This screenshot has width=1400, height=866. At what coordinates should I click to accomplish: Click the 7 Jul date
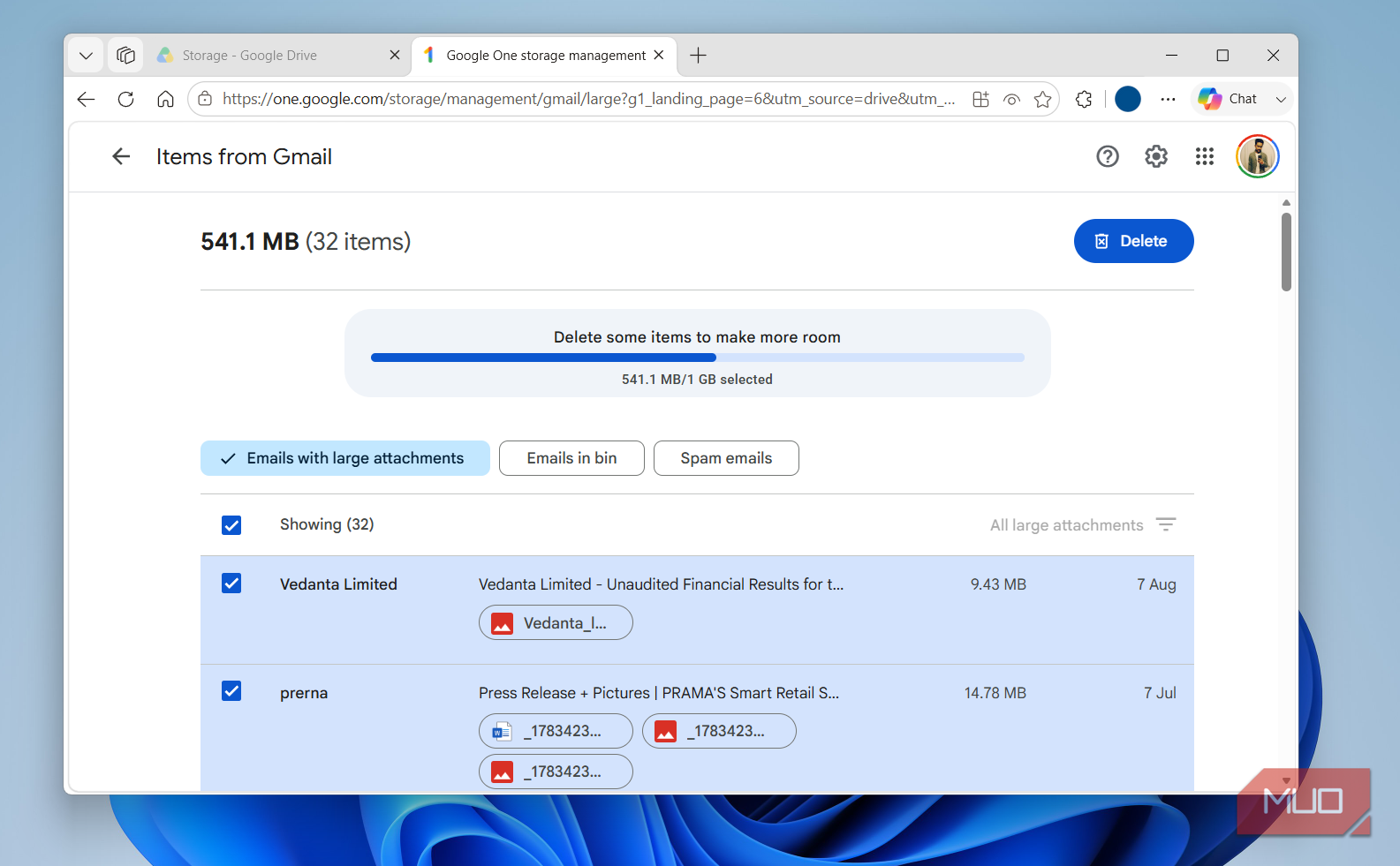tap(1160, 693)
